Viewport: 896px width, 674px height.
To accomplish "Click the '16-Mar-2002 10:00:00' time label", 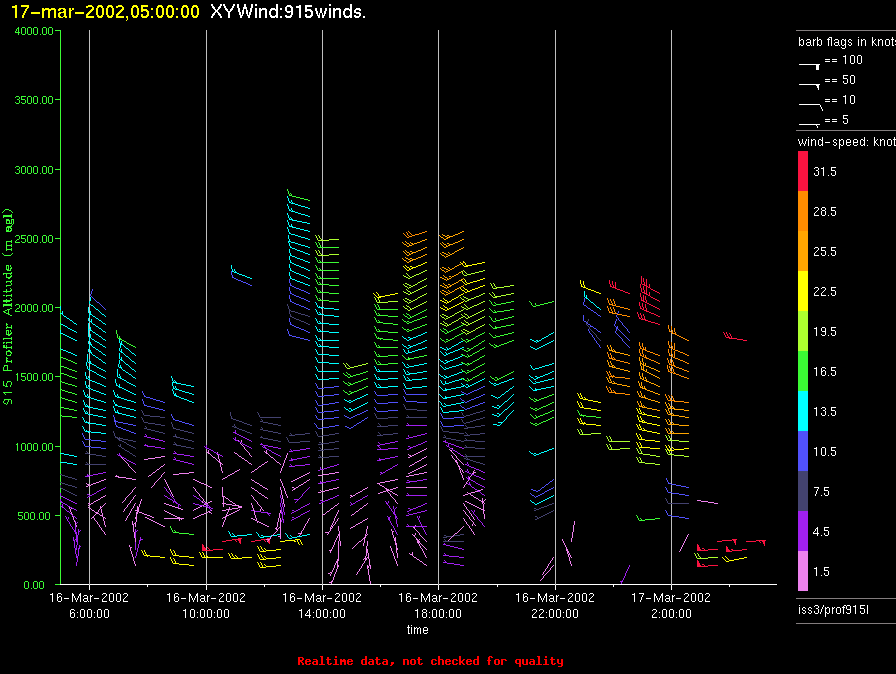I will 206,605.
